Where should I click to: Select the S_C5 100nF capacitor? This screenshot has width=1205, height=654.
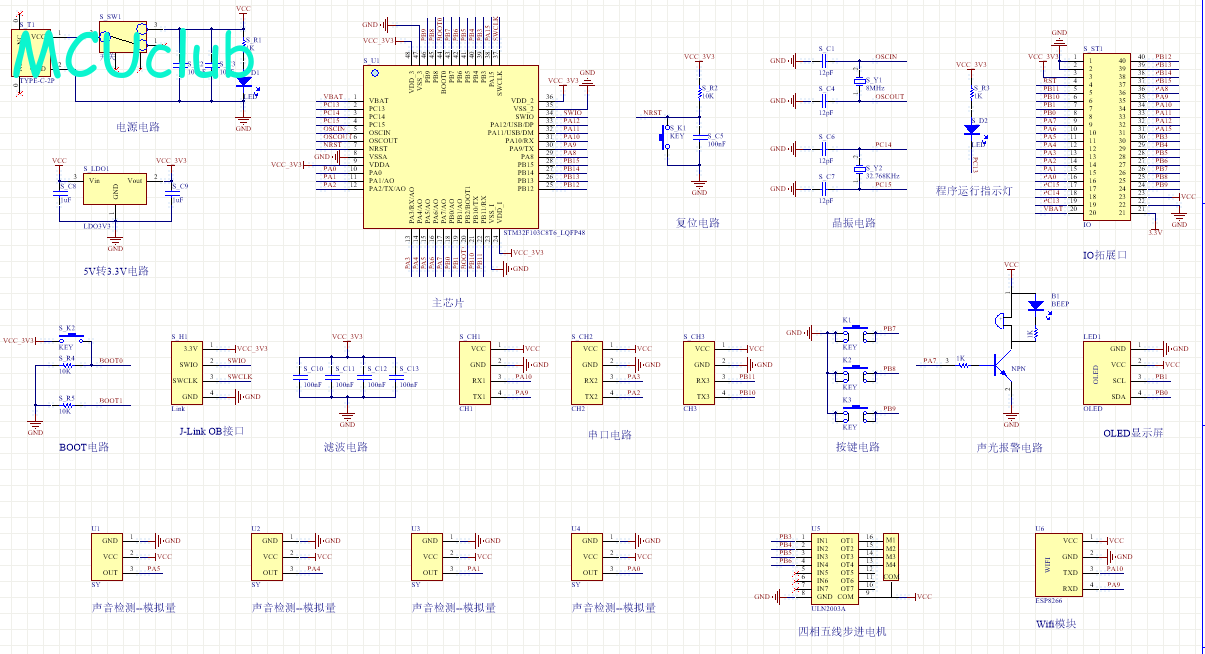(x=700, y=138)
